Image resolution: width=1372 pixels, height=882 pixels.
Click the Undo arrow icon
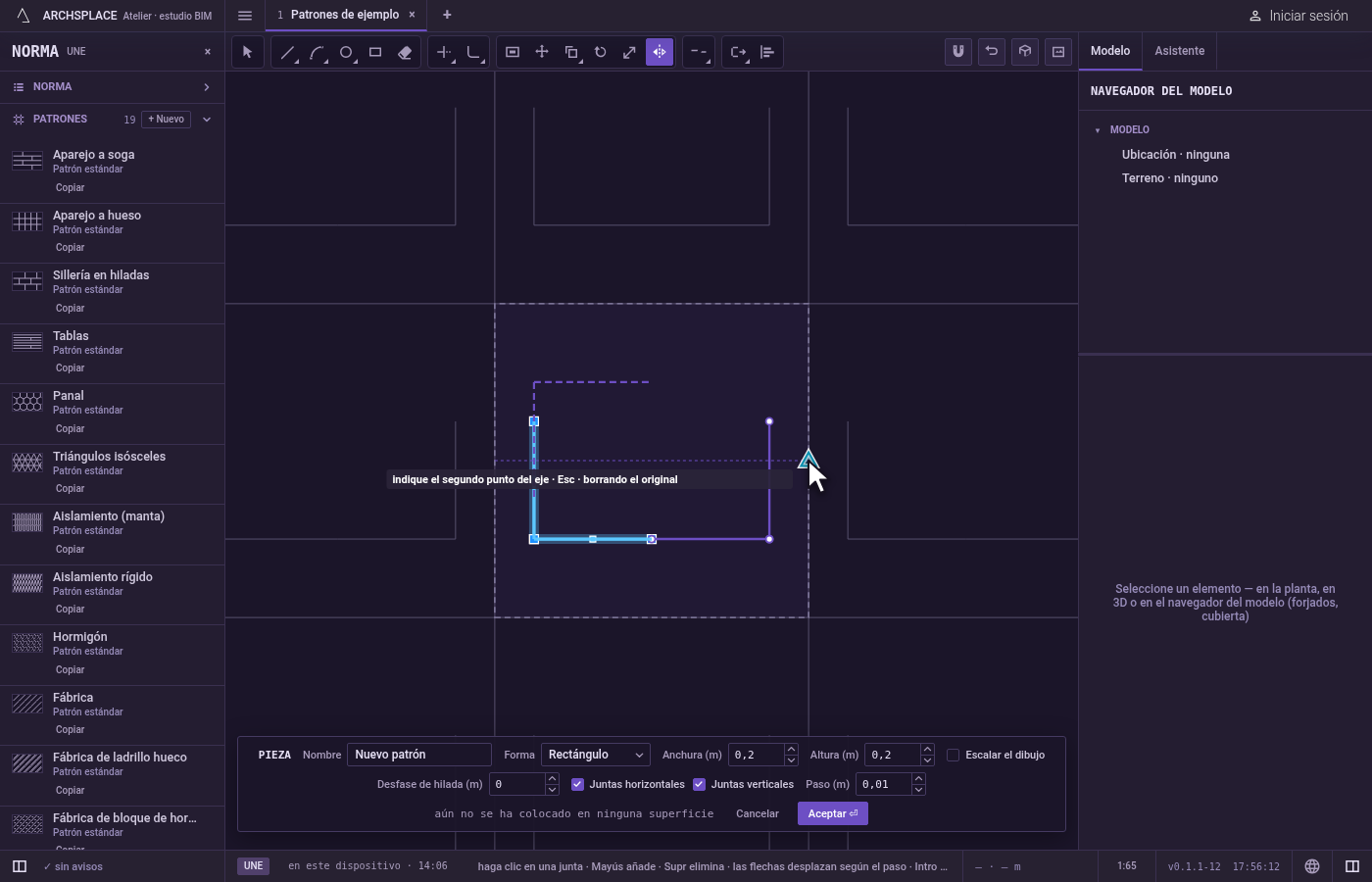pos(992,52)
